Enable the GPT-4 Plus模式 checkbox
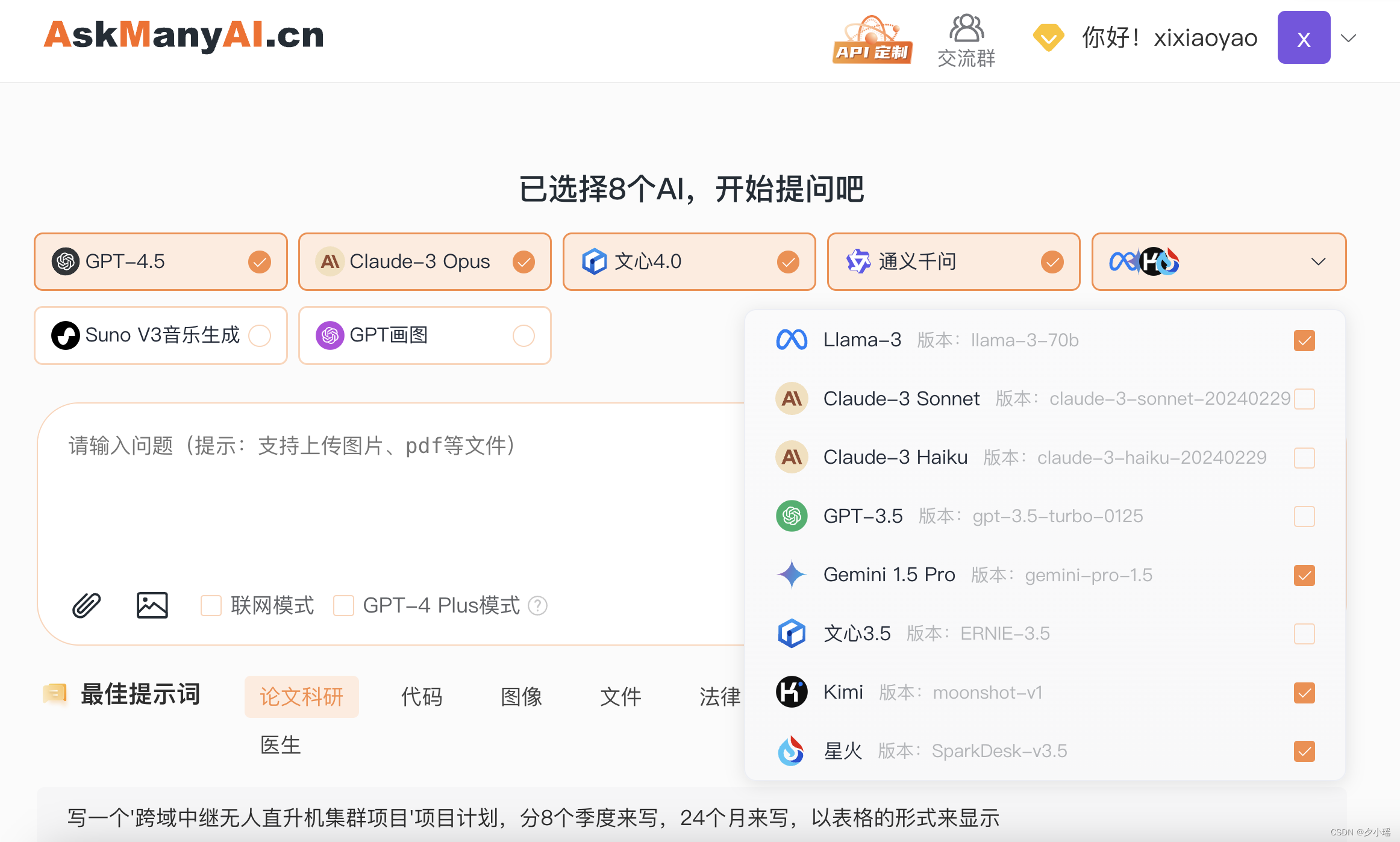Viewport: 1400px width, 842px height. [x=343, y=605]
